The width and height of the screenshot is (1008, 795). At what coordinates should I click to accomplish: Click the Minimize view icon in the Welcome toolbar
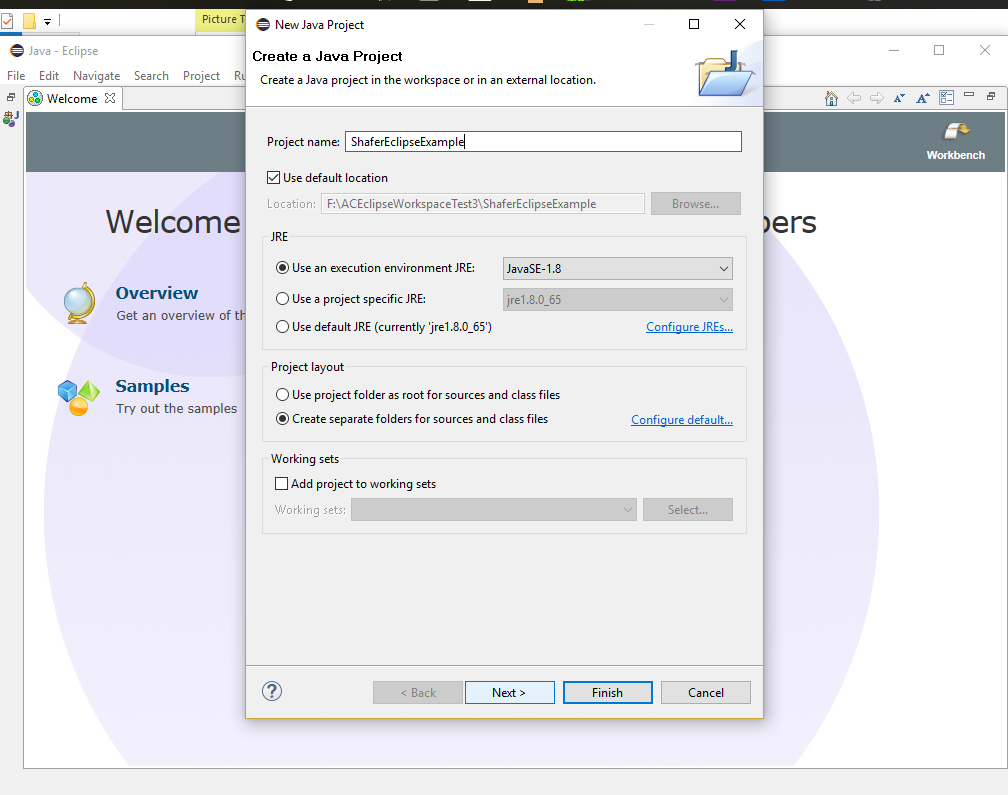click(x=969, y=95)
